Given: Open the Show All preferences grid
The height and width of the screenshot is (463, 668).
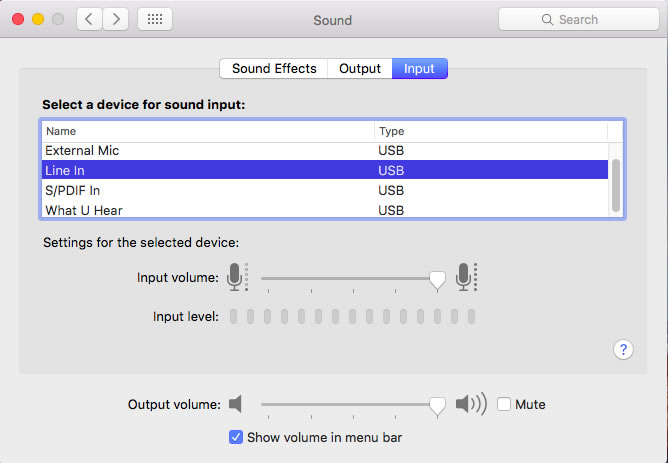Looking at the screenshot, I should tap(155, 19).
